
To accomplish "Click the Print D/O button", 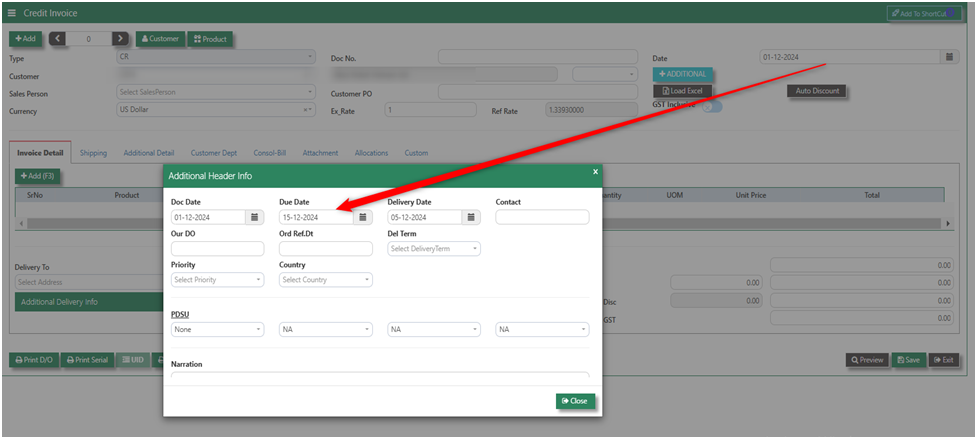I will 34,360.
